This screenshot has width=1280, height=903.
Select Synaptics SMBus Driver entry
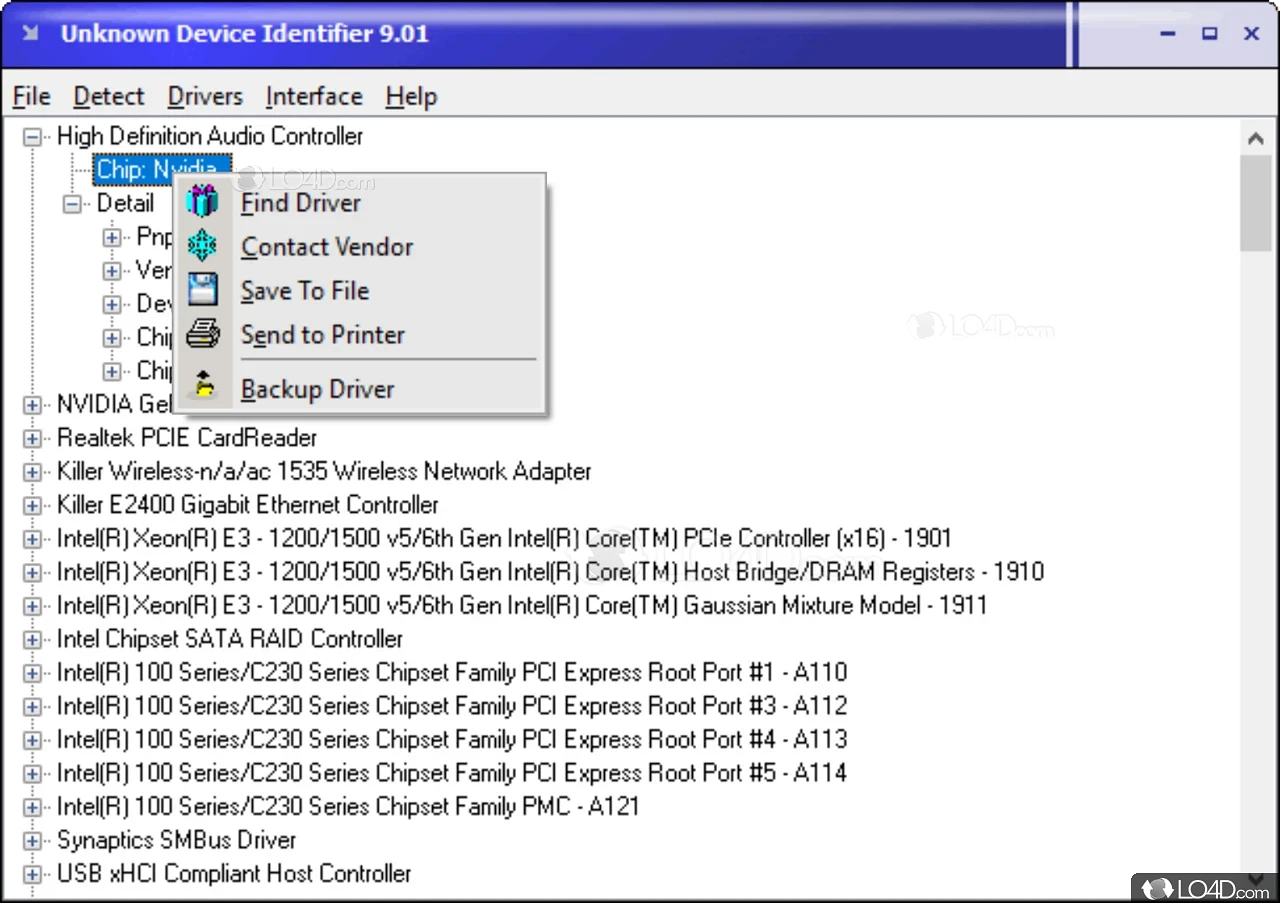coord(177,840)
